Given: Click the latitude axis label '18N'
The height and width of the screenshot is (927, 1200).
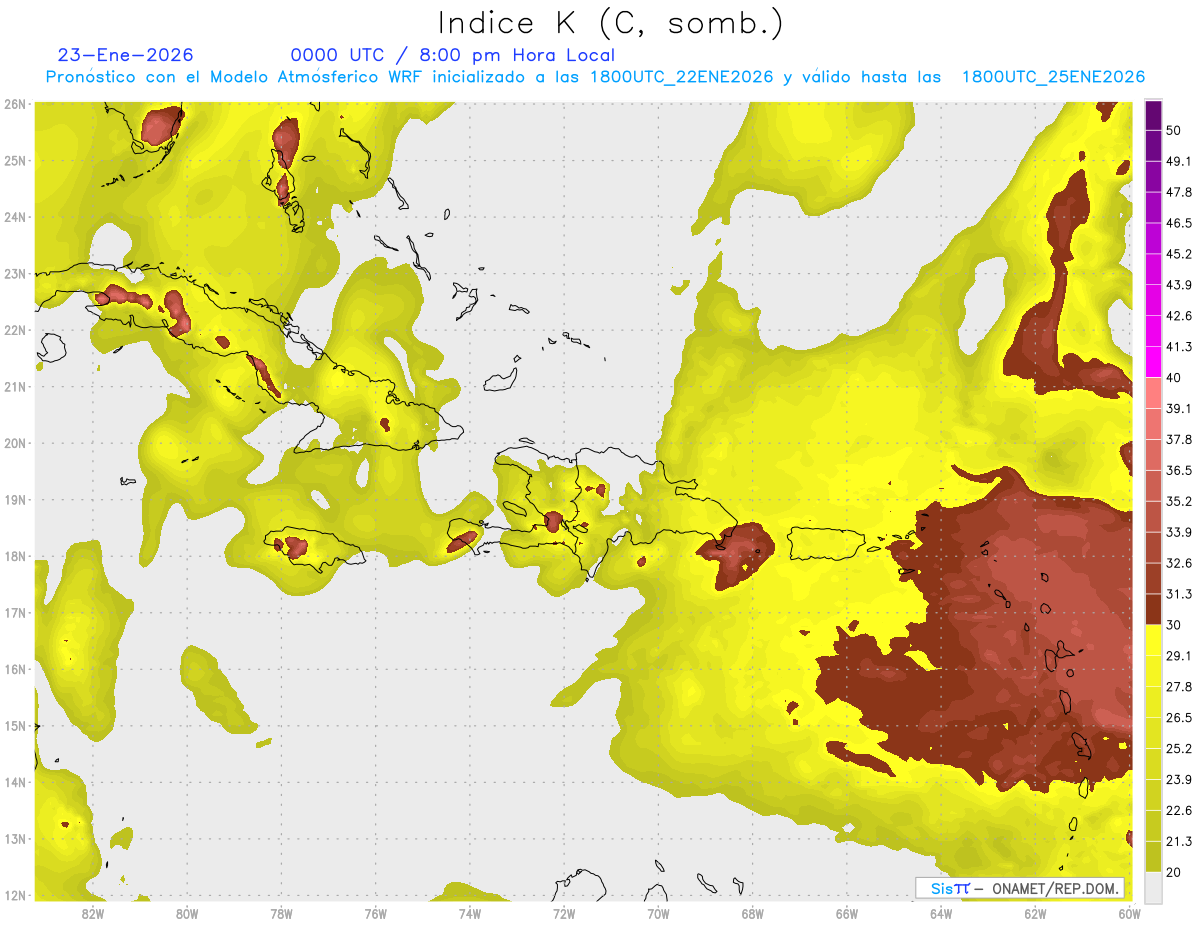Looking at the screenshot, I should click(15, 556).
